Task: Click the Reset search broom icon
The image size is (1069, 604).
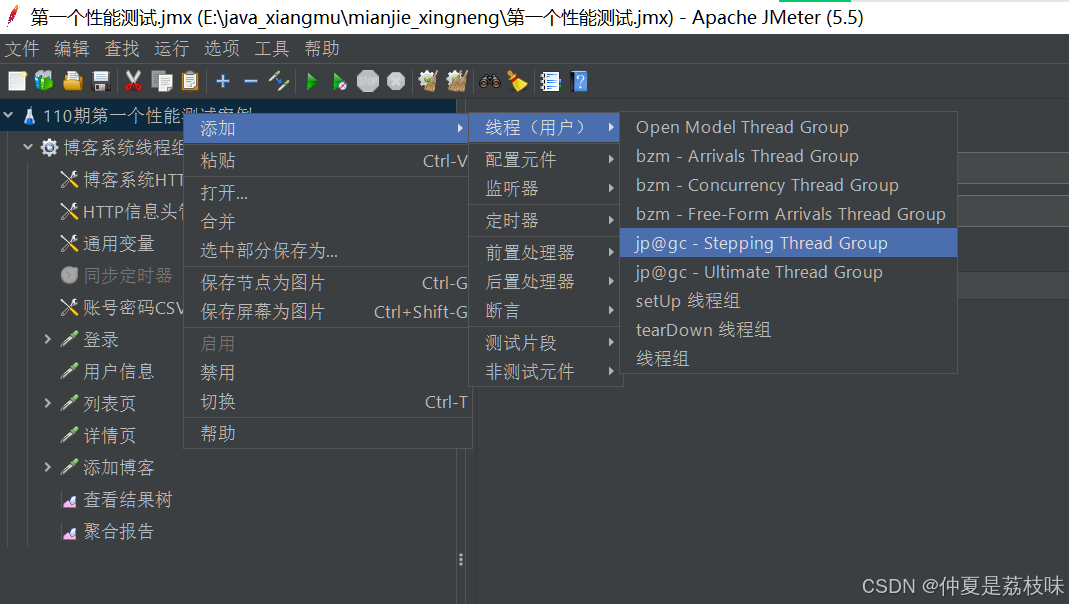Action: [517, 82]
